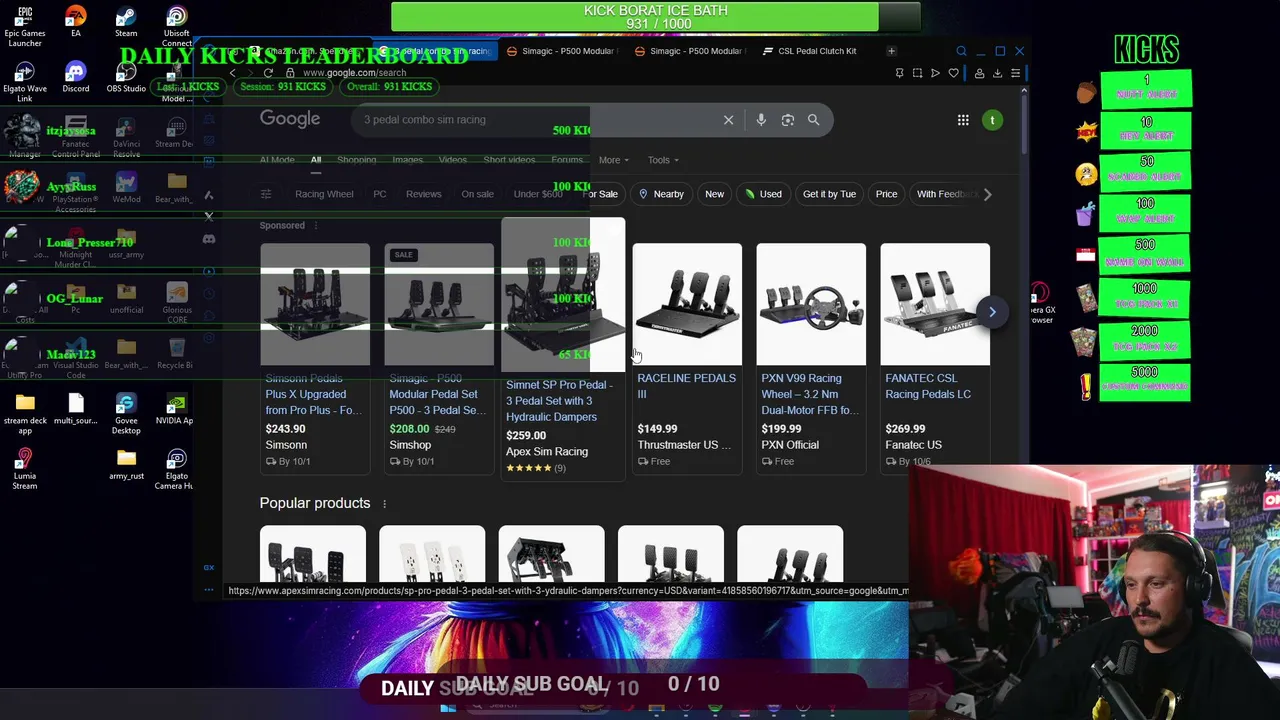Click into the Google search text field
This screenshot has height=720, width=1280.
(x=535, y=120)
